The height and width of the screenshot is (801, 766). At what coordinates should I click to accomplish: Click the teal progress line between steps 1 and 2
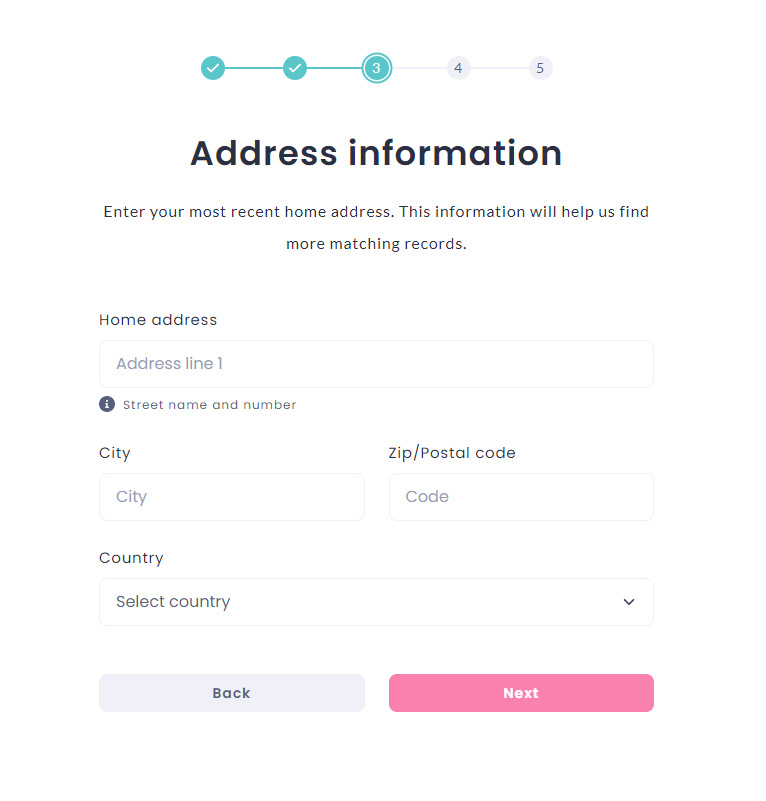[254, 68]
